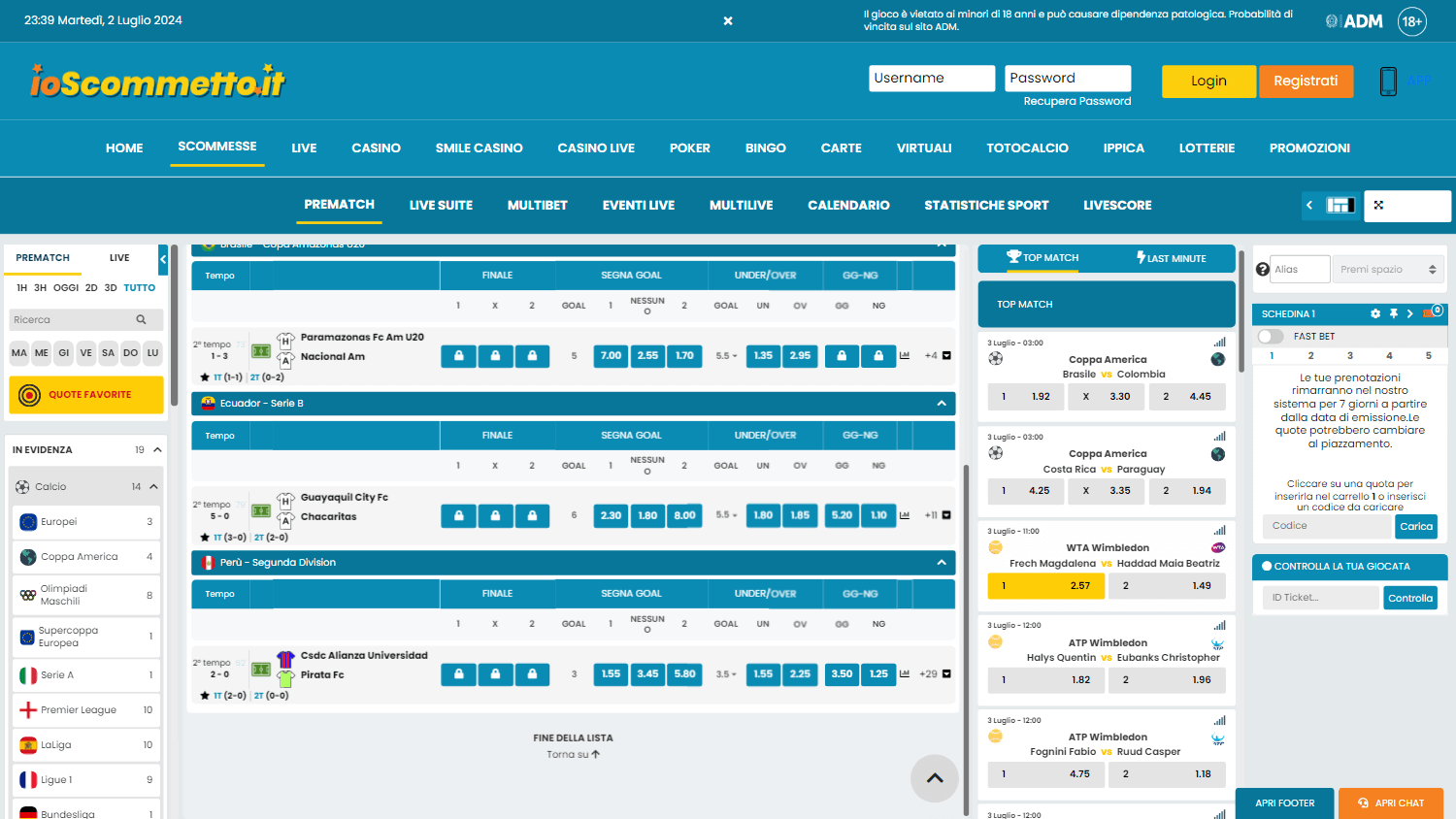Open the SCOMMESSE main menu
This screenshot has height=819, width=1456.
coord(217,147)
